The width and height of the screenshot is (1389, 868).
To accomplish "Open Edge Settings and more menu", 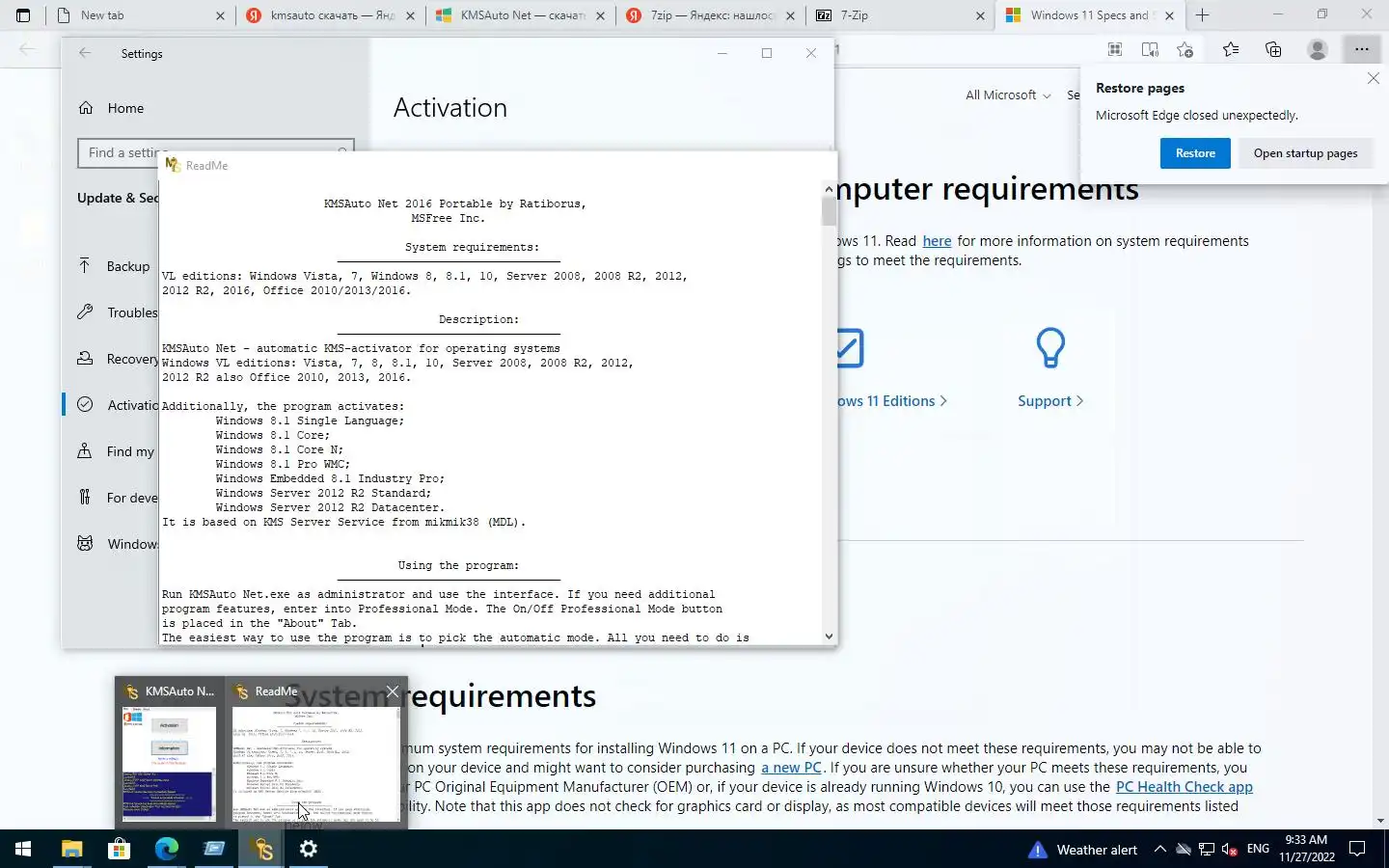I will click(1361, 49).
